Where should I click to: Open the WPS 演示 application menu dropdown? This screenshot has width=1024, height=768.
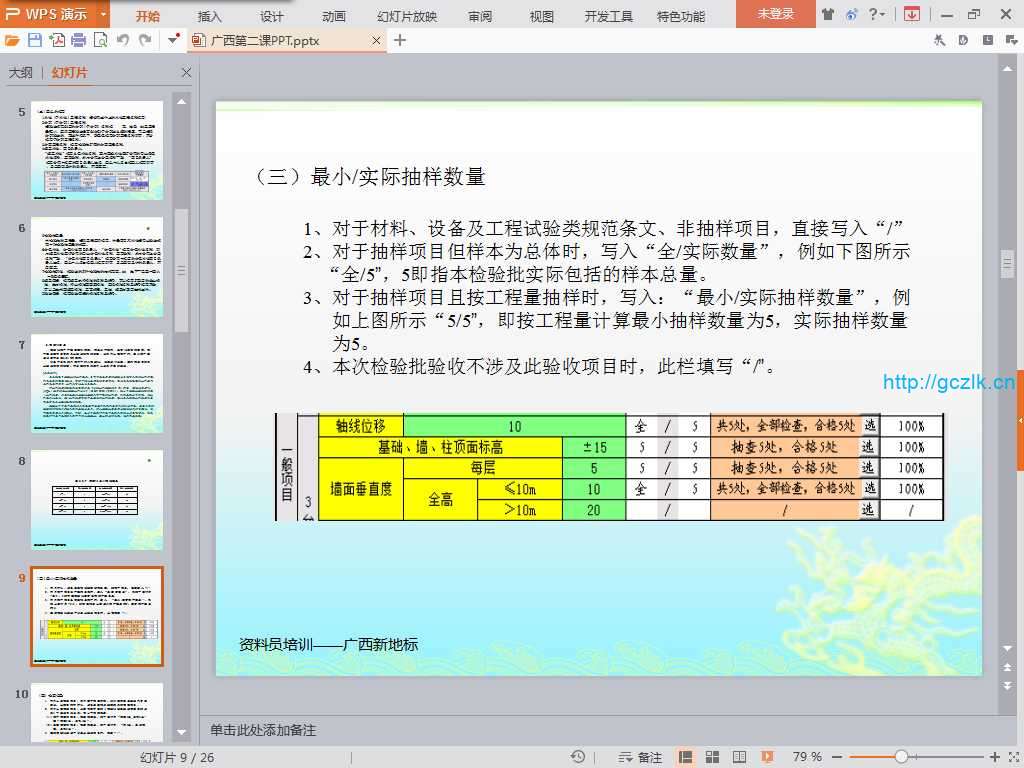click(x=104, y=14)
